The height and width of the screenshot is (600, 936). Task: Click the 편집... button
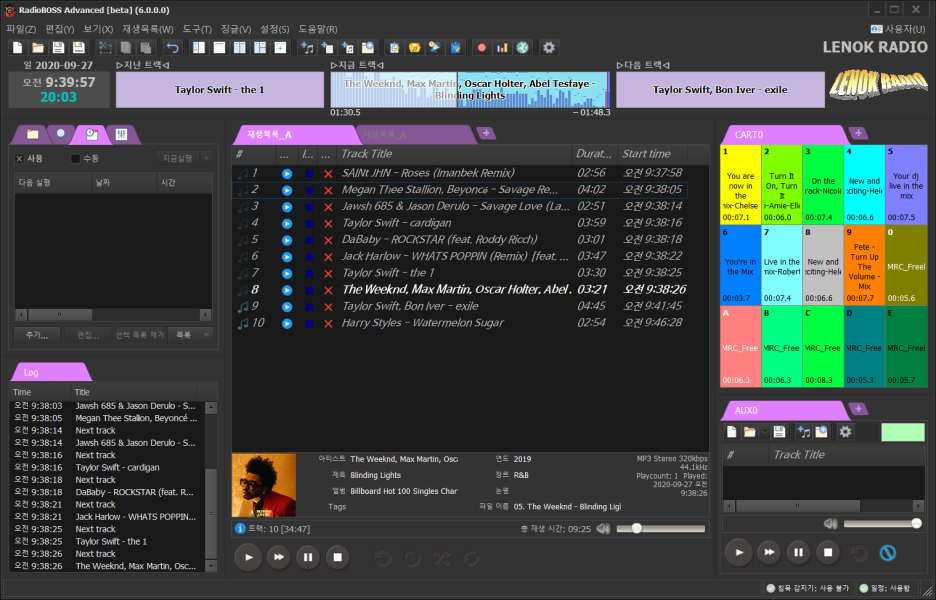point(88,335)
